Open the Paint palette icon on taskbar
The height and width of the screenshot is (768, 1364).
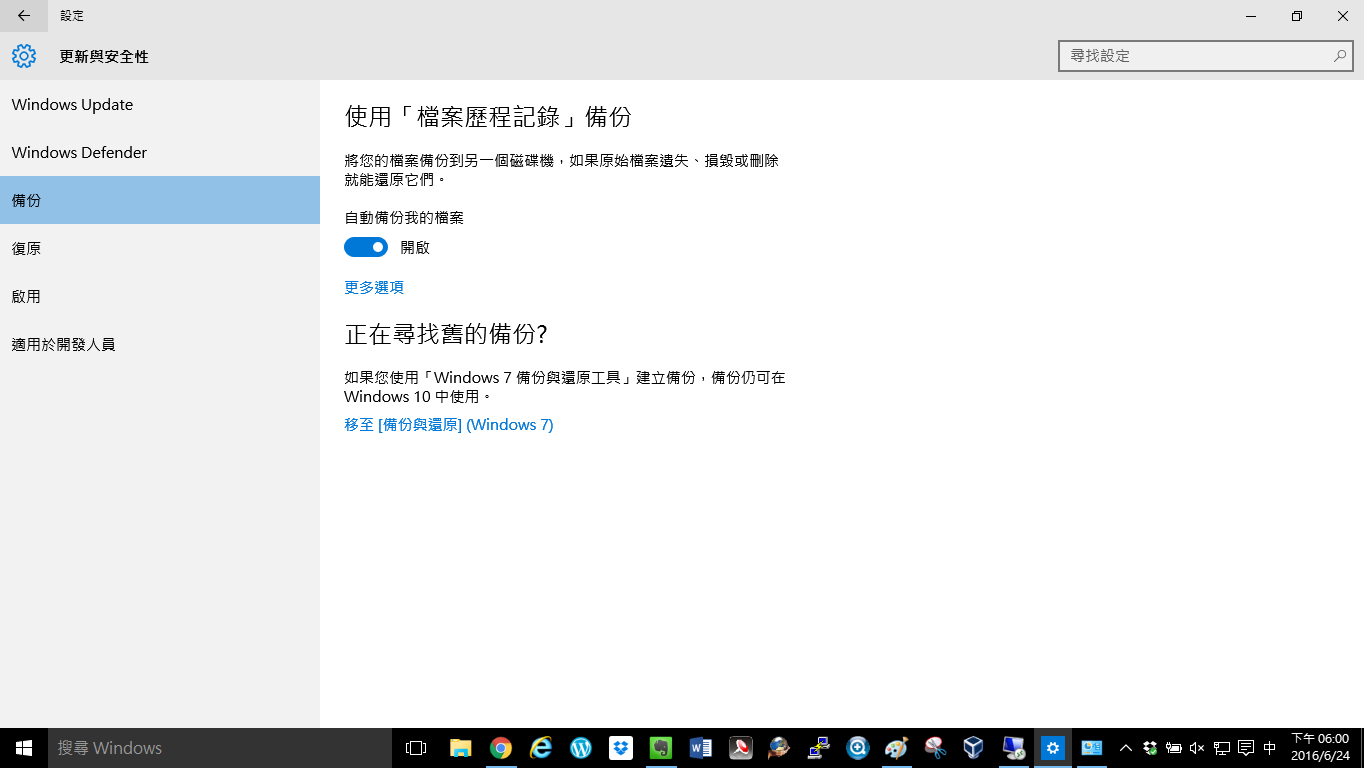coord(896,748)
